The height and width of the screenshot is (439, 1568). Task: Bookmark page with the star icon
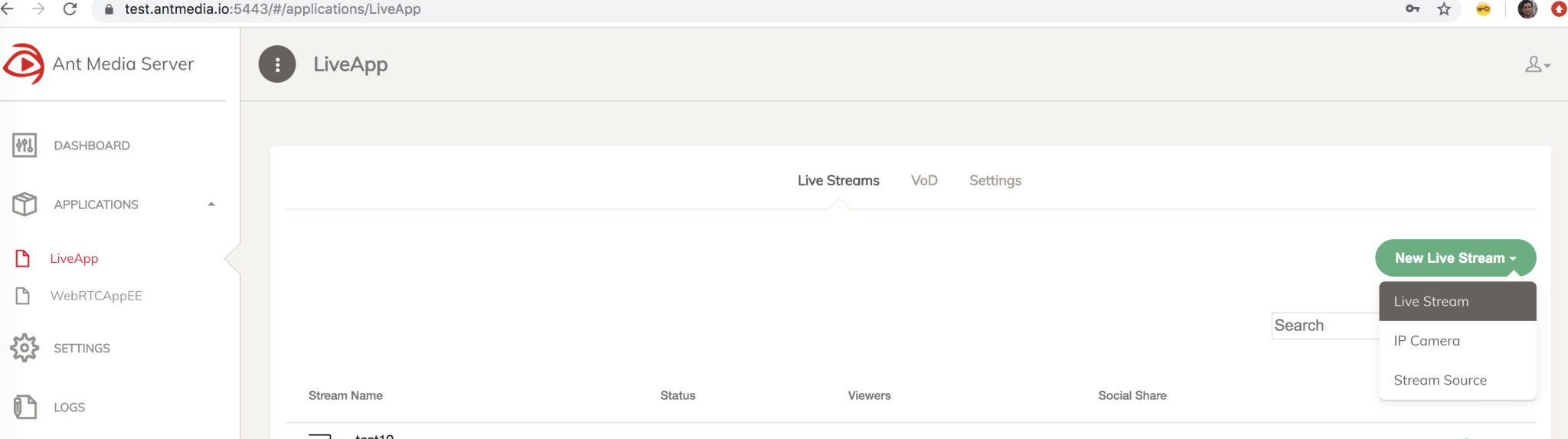pyautogui.click(x=1444, y=9)
